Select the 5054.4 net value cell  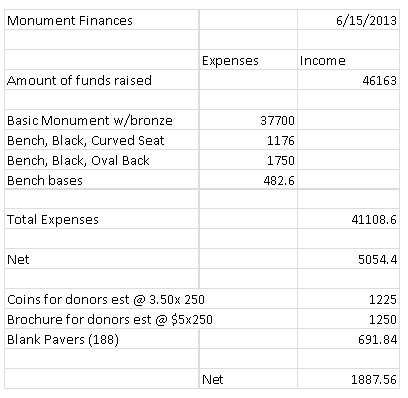348,259
